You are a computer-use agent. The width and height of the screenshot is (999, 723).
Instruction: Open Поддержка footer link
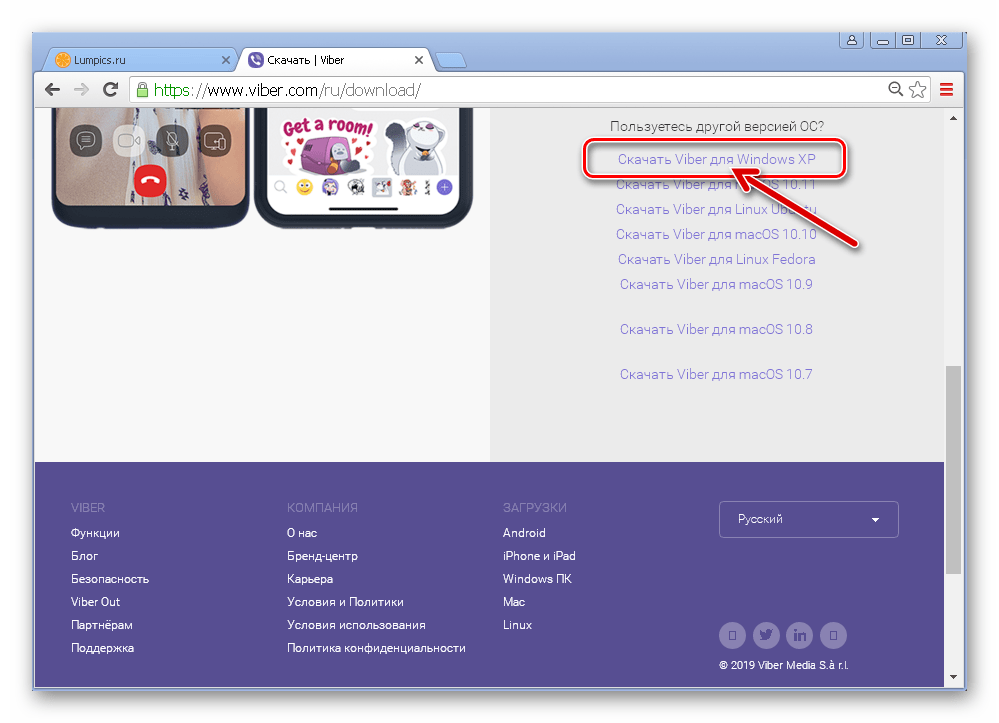coord(103,648)
